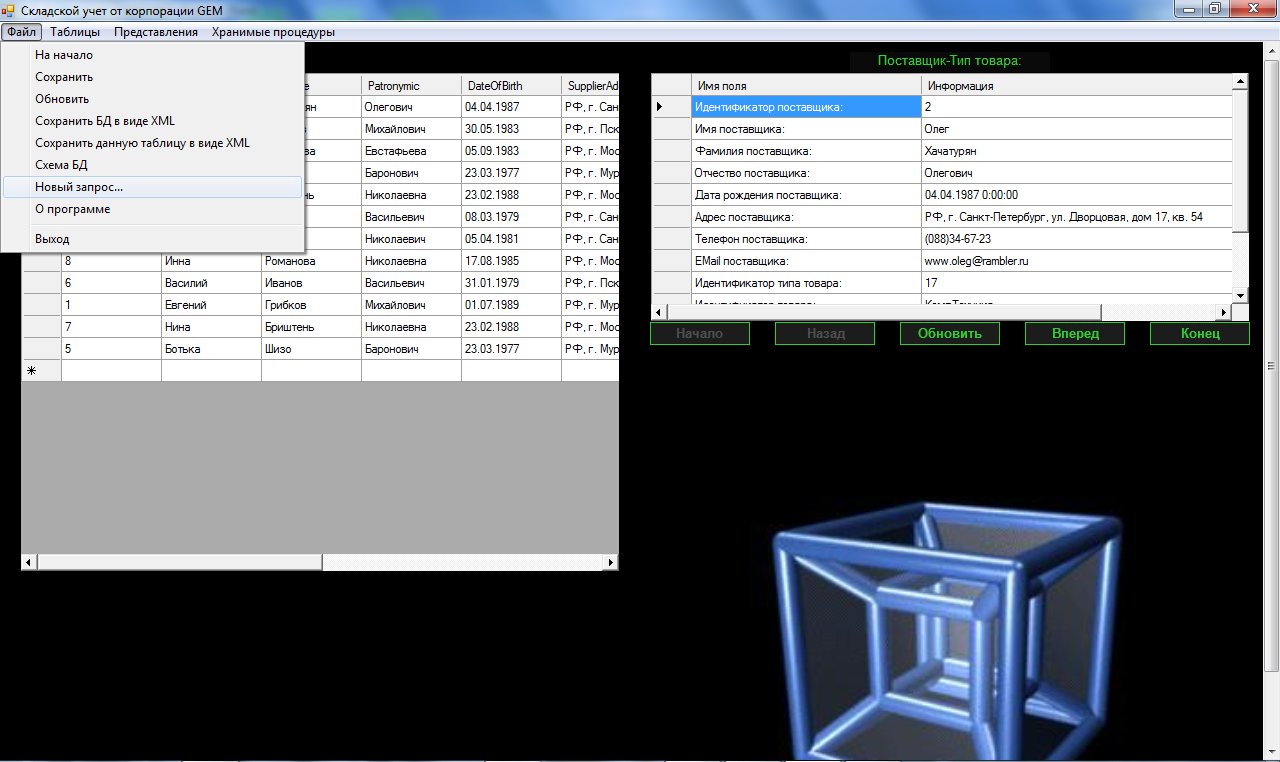This screenshot has width=1280, height=762.
Task: Click the 'Имя поля' column header
Action: point(805,86)
